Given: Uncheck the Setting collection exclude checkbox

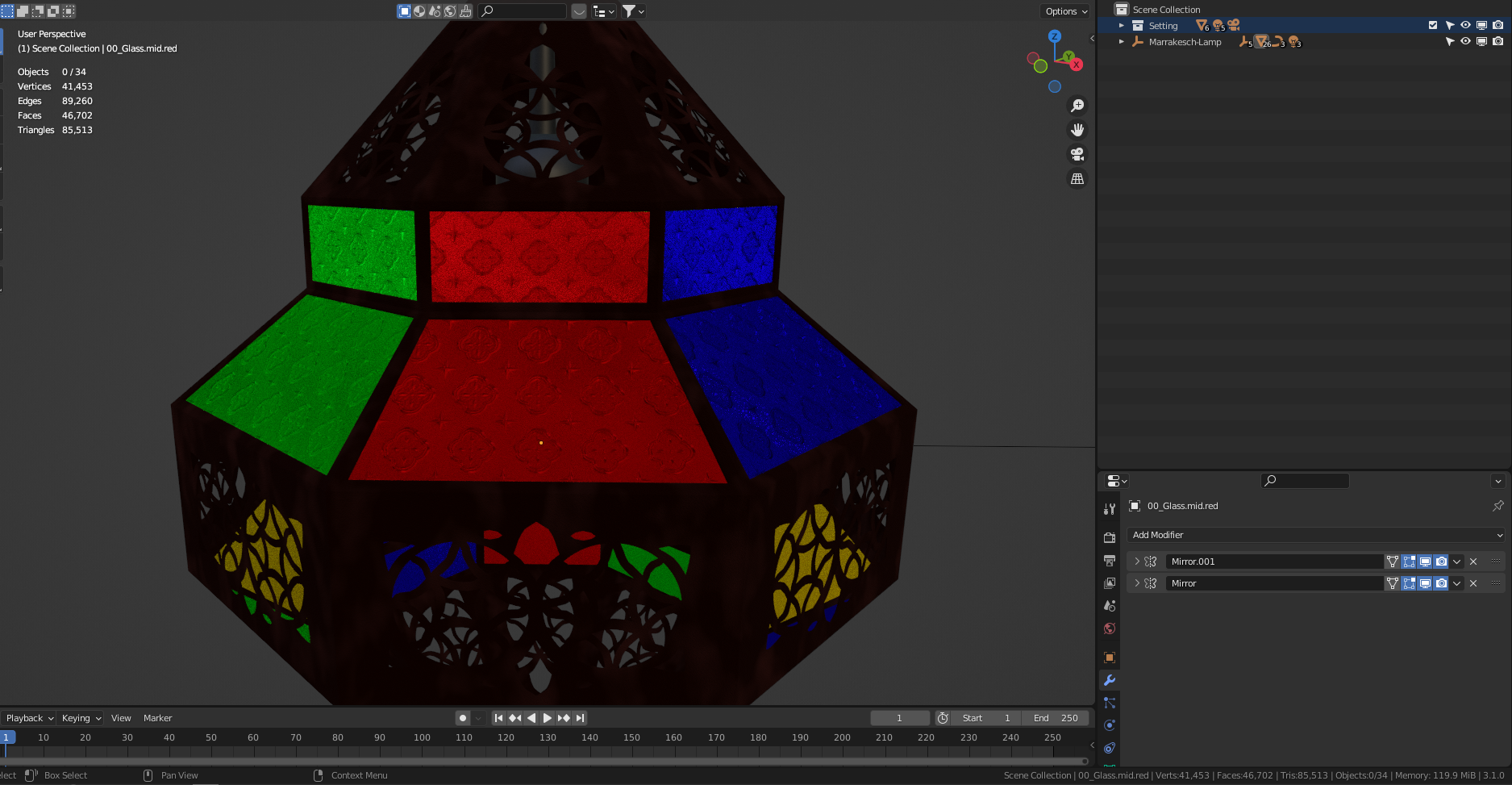Looking at the screenshot, I should point(1433,25).
